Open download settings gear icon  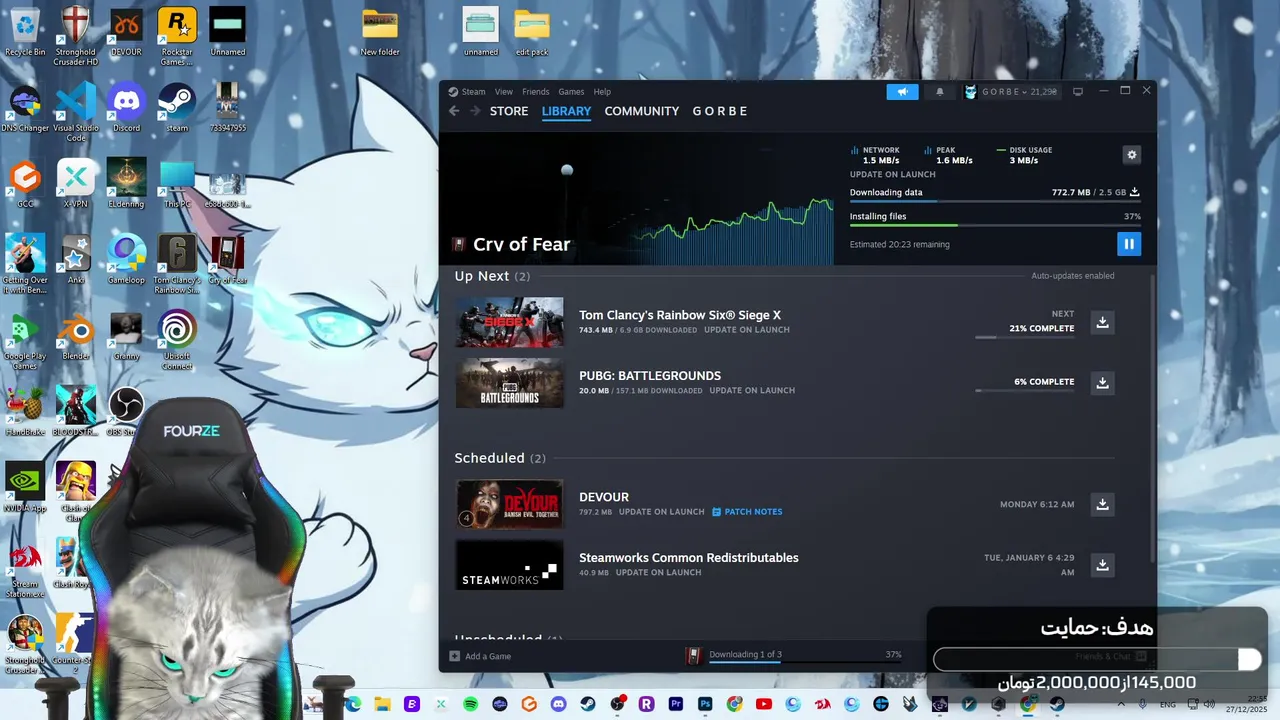pos(1132,155)
